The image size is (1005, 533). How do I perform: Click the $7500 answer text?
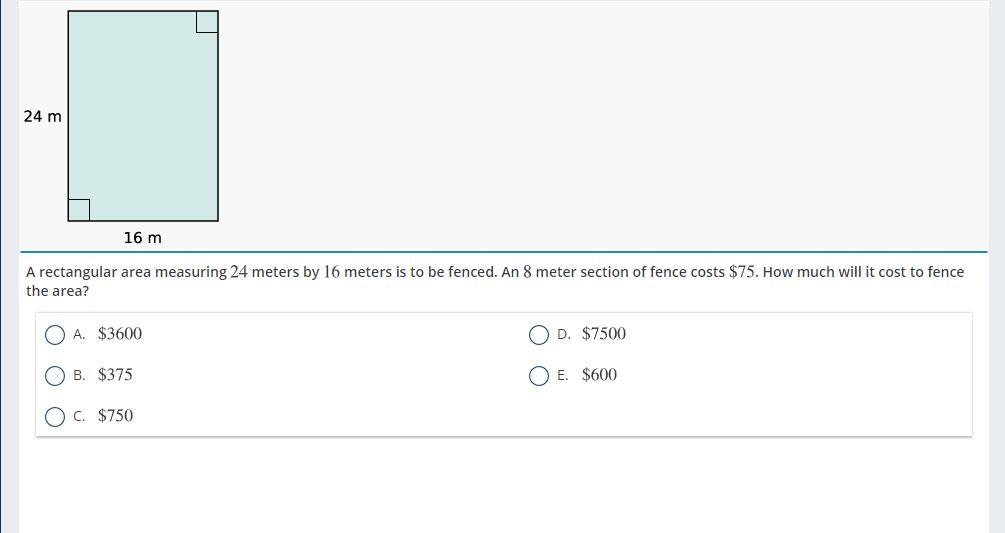point(604,334)
